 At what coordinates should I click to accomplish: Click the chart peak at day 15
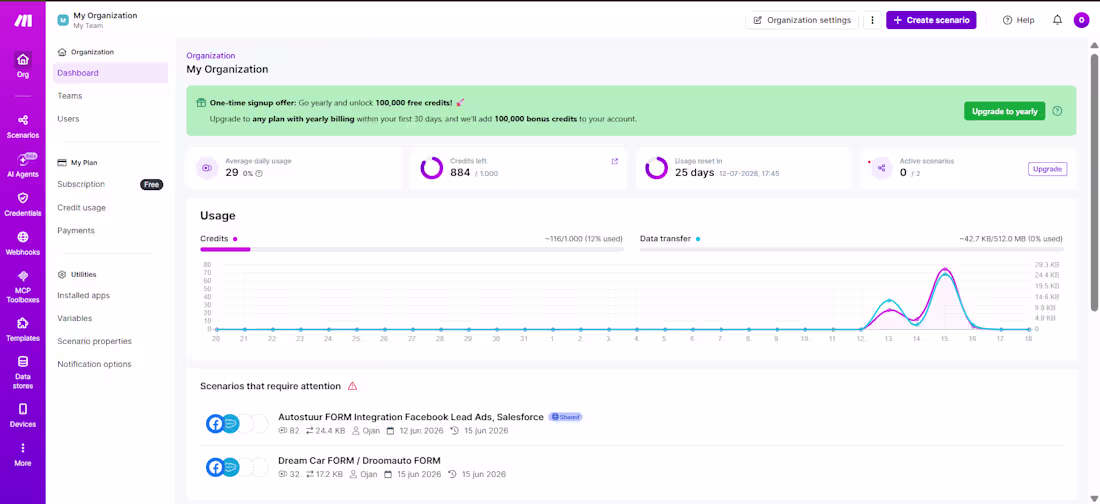tap(945, 270)
